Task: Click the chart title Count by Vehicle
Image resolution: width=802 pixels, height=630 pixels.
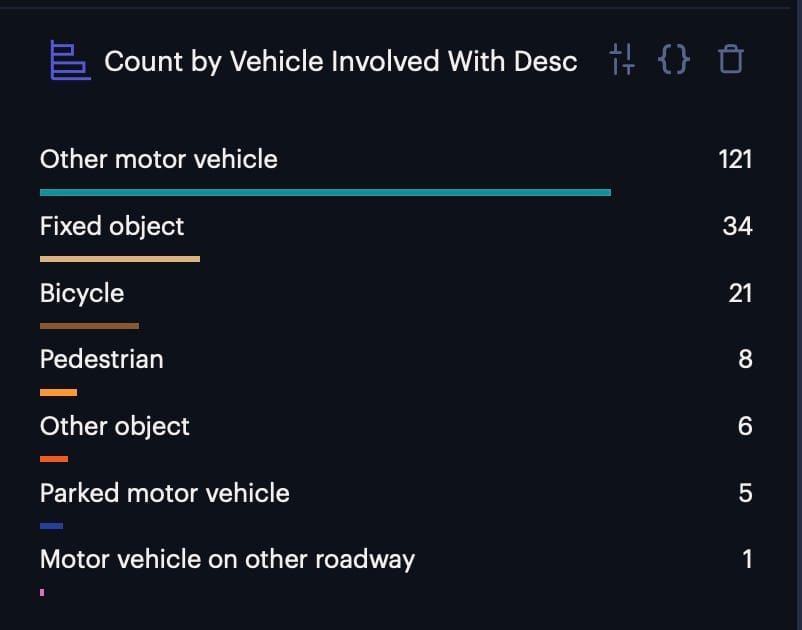Action: [x=341, y=61]
